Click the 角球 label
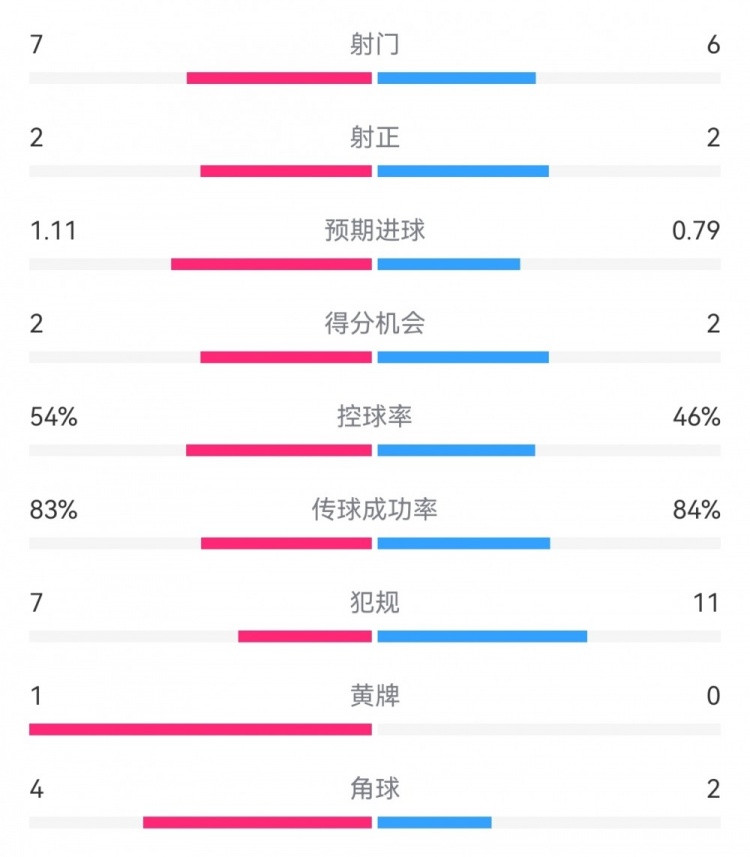750x857 pixels. (374, 789)
